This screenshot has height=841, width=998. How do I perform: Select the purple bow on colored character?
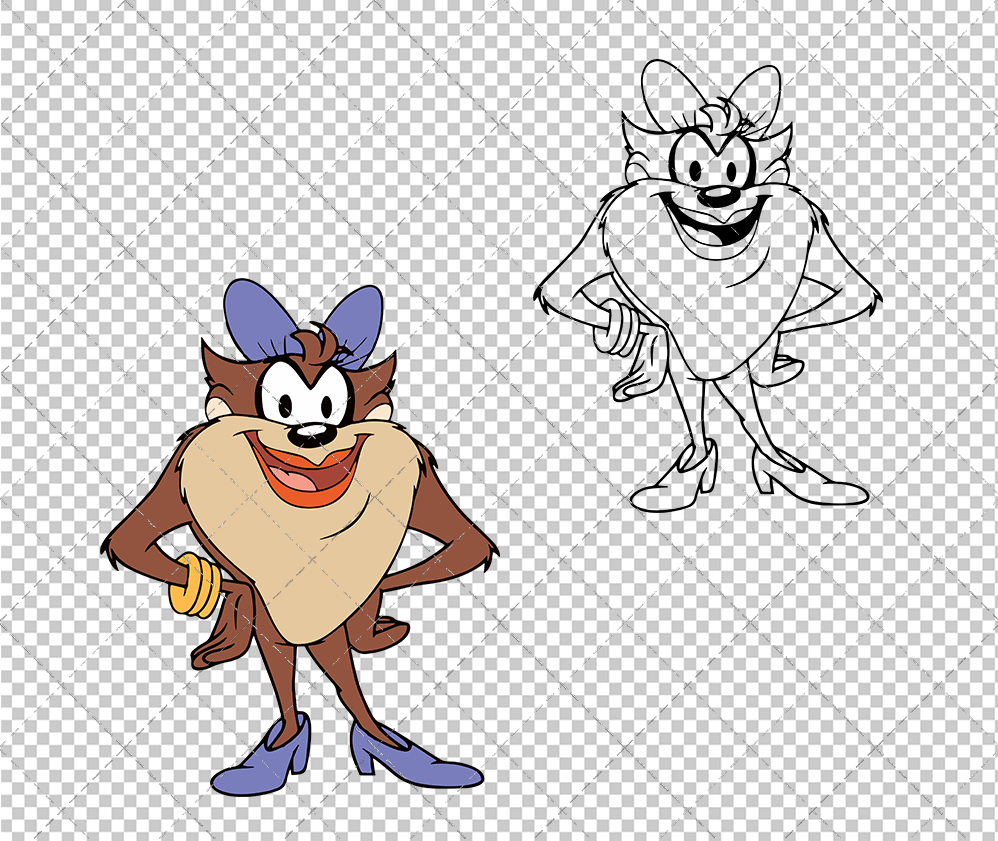click(x=304, y=323)
